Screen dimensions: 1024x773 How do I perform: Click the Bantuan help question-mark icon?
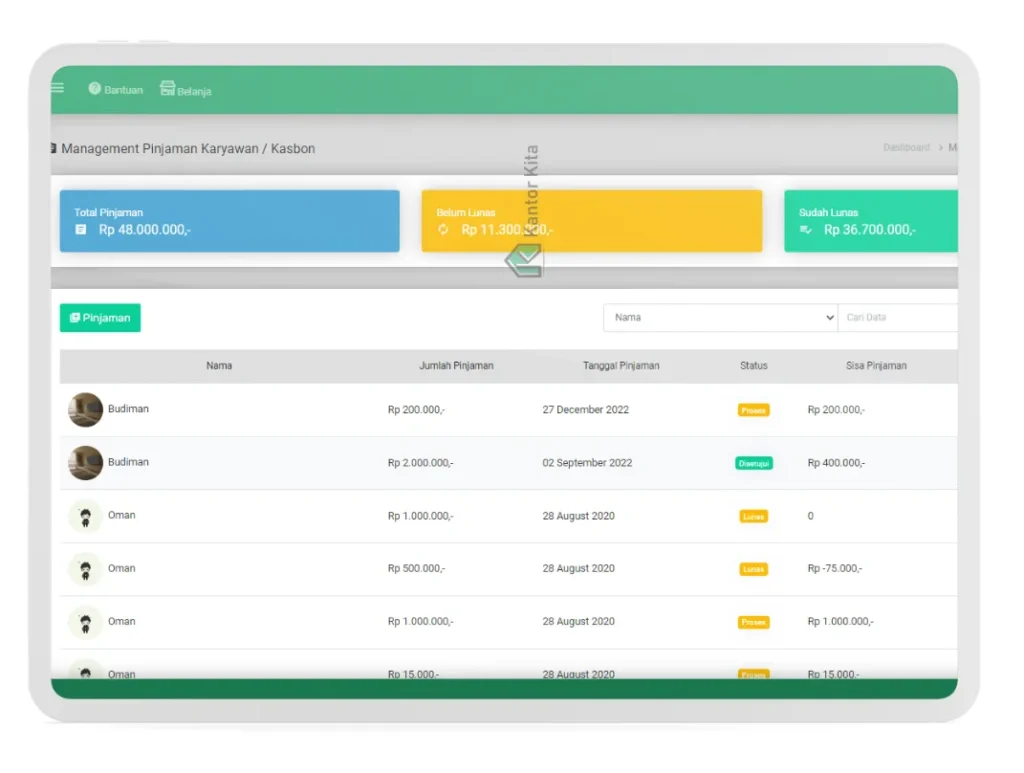coord(95,89)
